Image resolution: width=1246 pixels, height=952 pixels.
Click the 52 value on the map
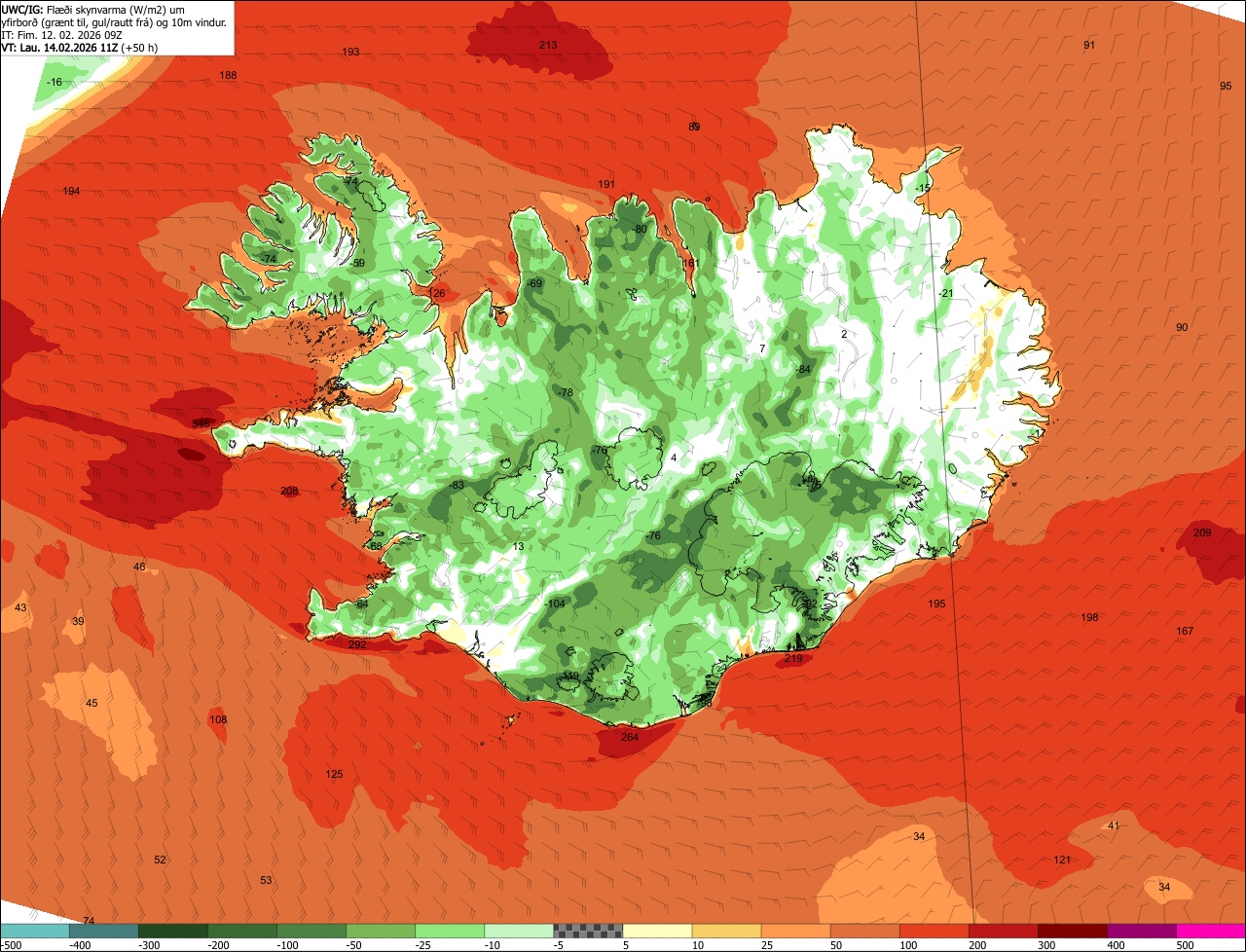pos(160,860)
